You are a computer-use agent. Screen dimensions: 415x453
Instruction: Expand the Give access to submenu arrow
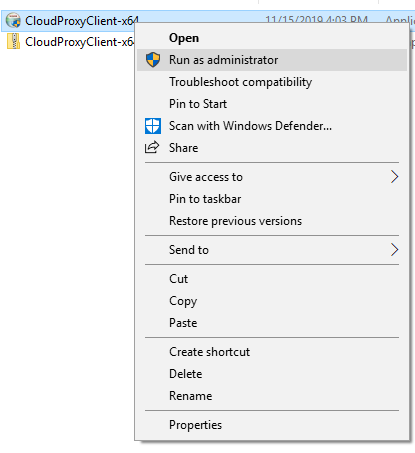coord(394,177)
